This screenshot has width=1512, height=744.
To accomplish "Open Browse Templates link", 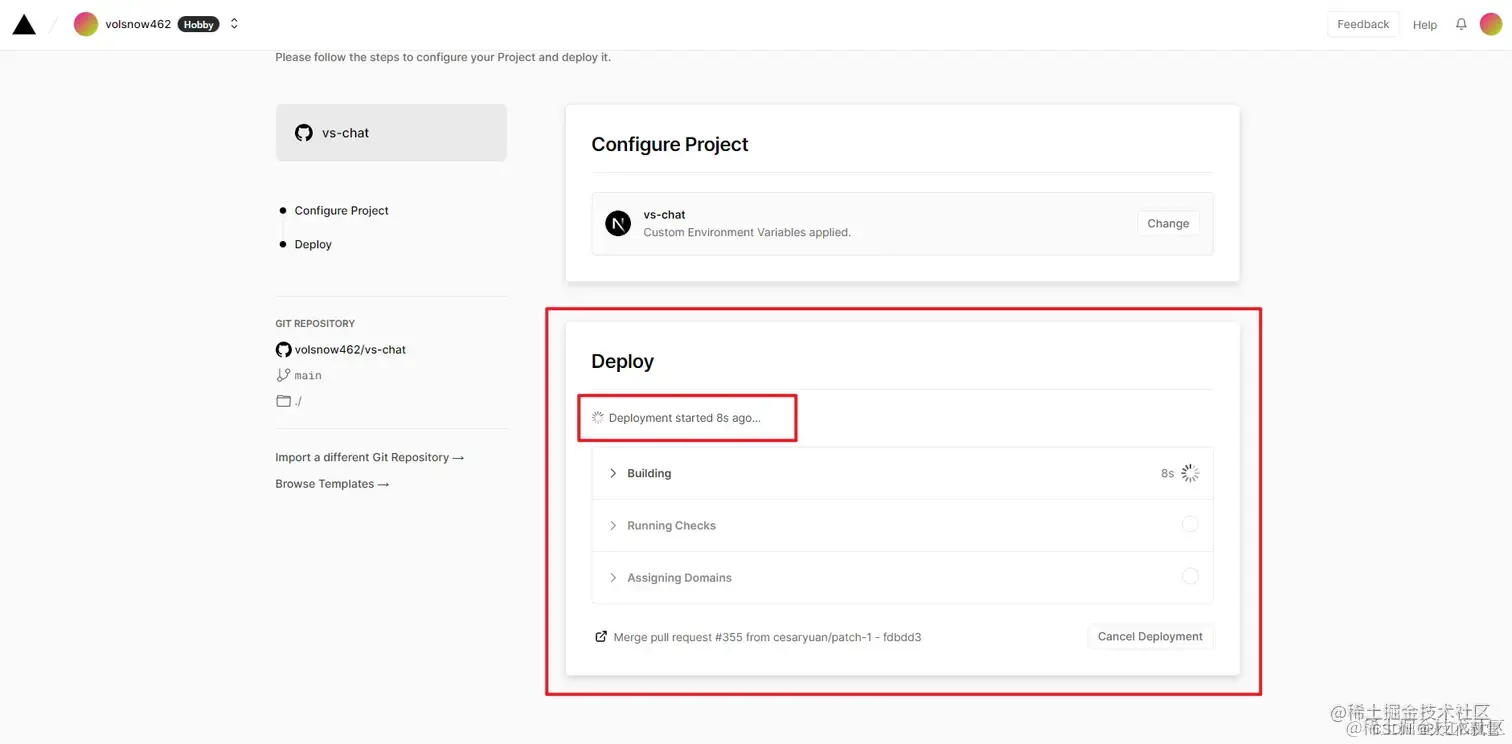I will click(x=332, y=484).
